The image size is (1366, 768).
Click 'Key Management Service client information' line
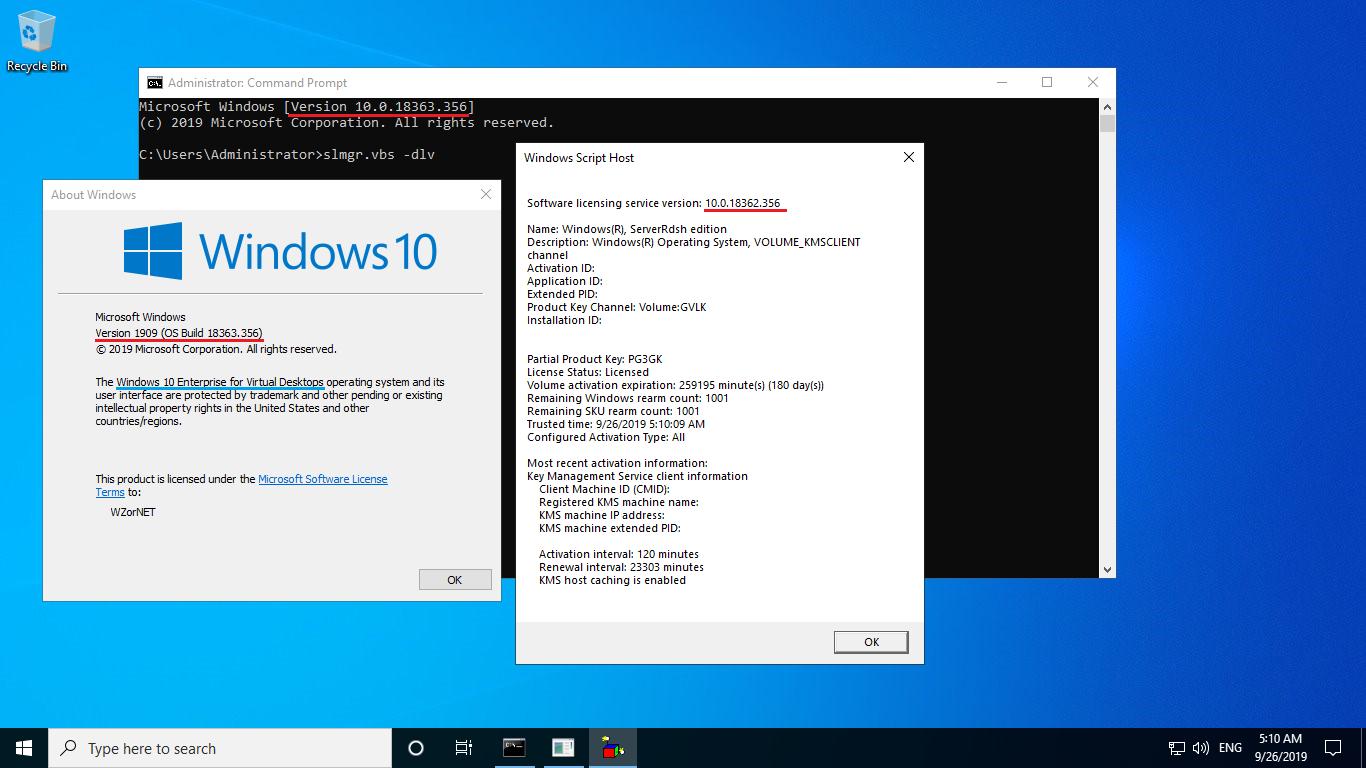click(638, 476)
